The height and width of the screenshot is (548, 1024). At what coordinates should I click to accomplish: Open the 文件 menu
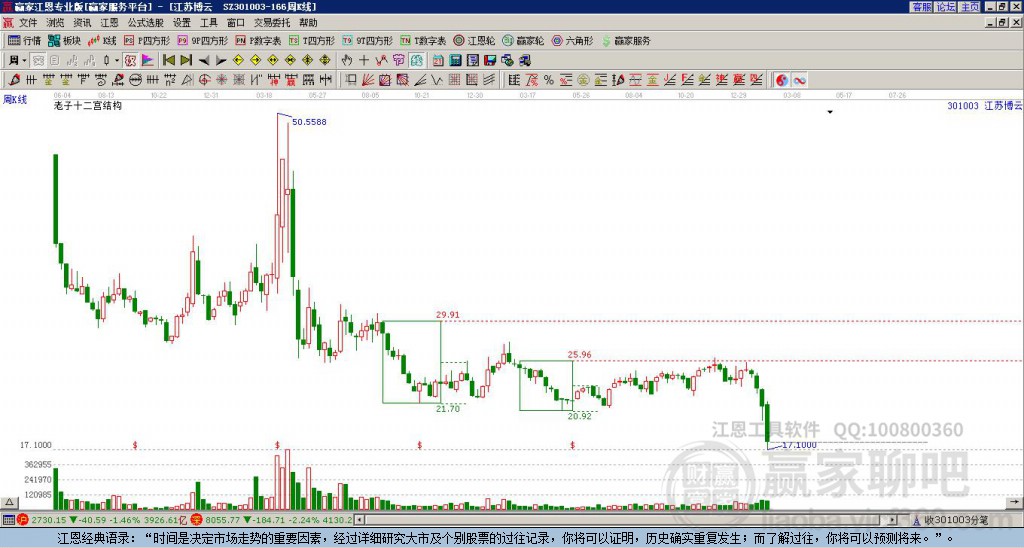coord(28,23)
